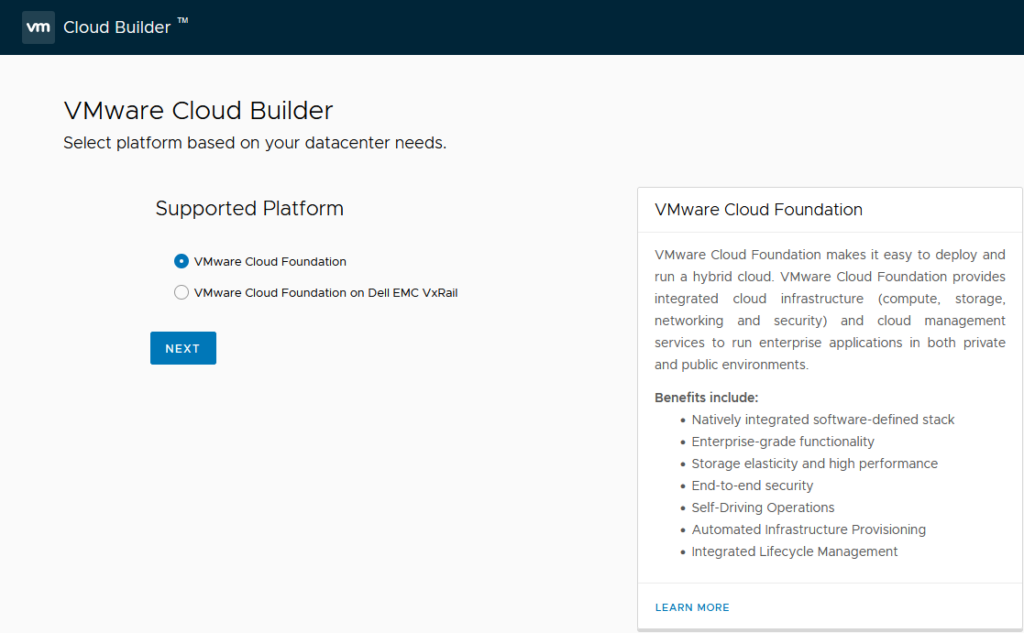The image size is (1024, 633).
Task: Open the LEARN MORE link
Action: [692, 608]
